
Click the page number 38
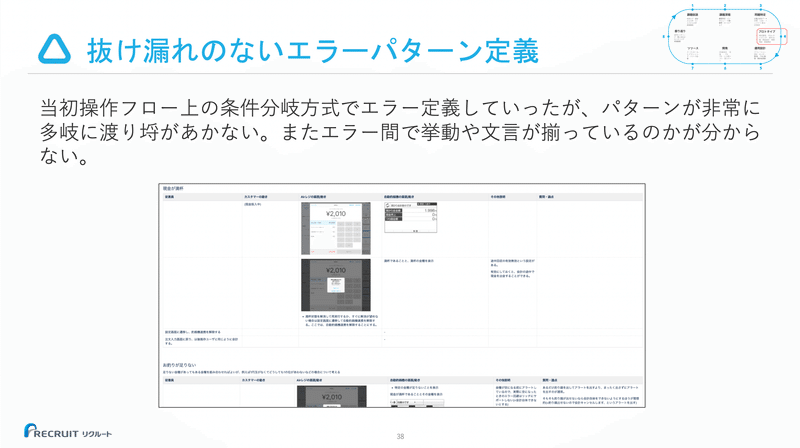(400, 436)
